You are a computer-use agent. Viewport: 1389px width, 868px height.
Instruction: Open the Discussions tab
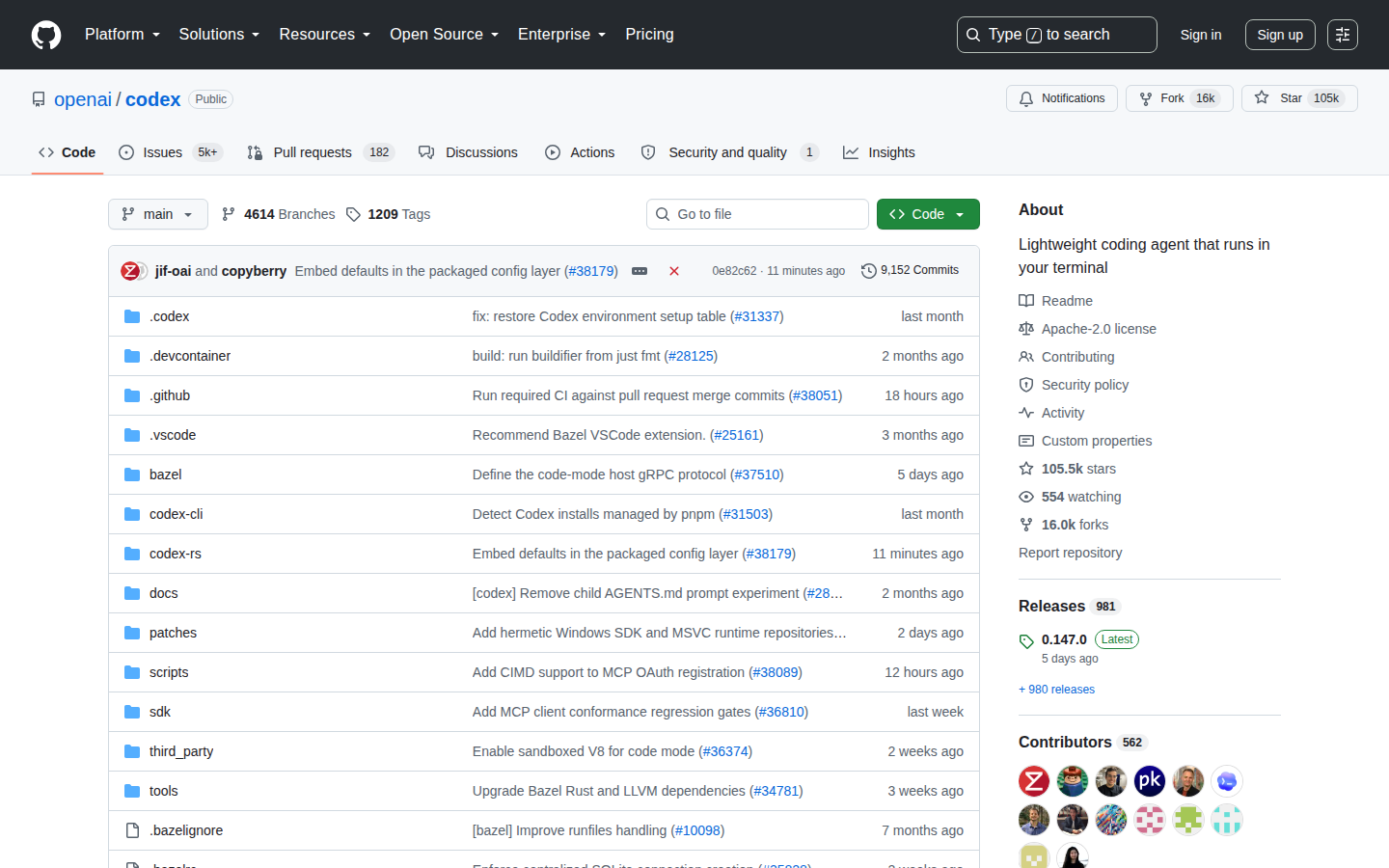(x=468, y=152)
